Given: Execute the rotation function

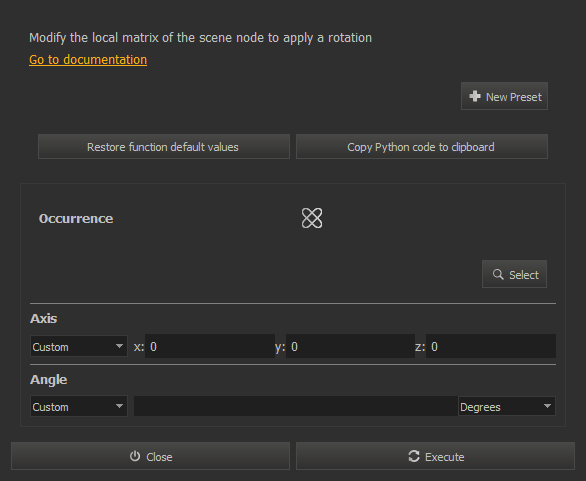Looking at the screenshot, I should [x=435, y=456].
